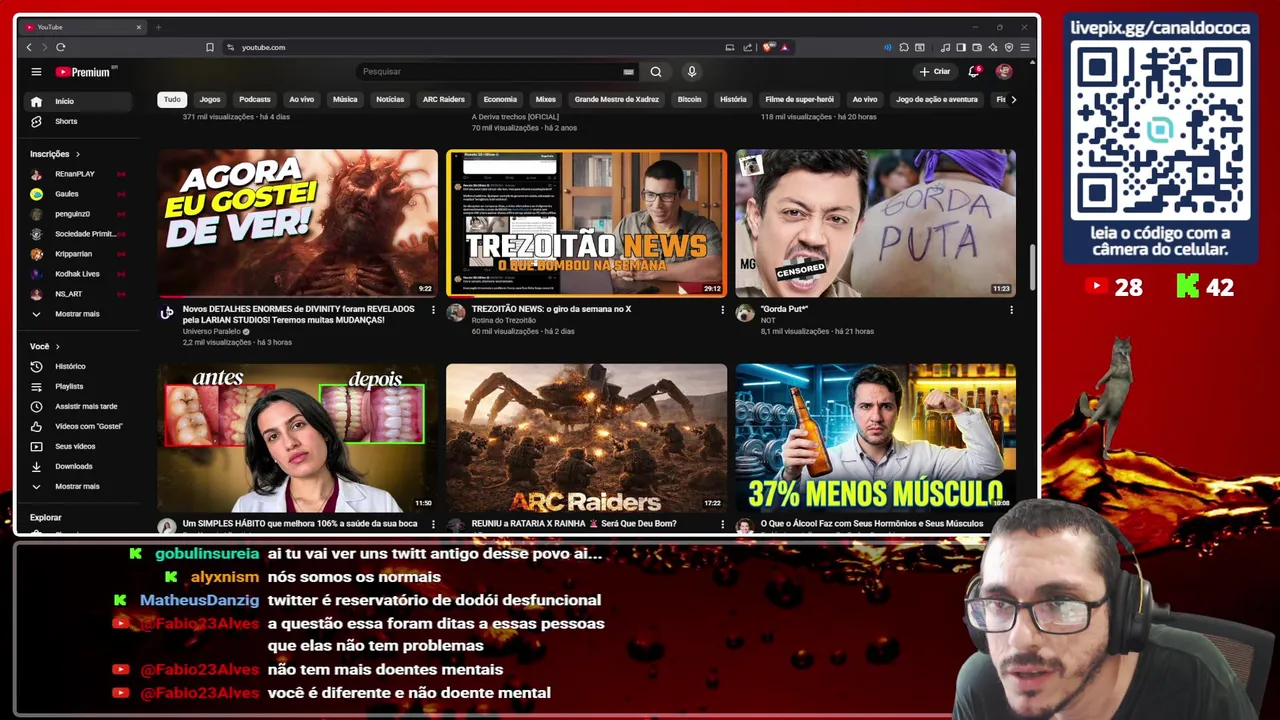Switch to the YouTube browser tab
The width and height of the screenshot is (1280, 720).
[82, 27]
